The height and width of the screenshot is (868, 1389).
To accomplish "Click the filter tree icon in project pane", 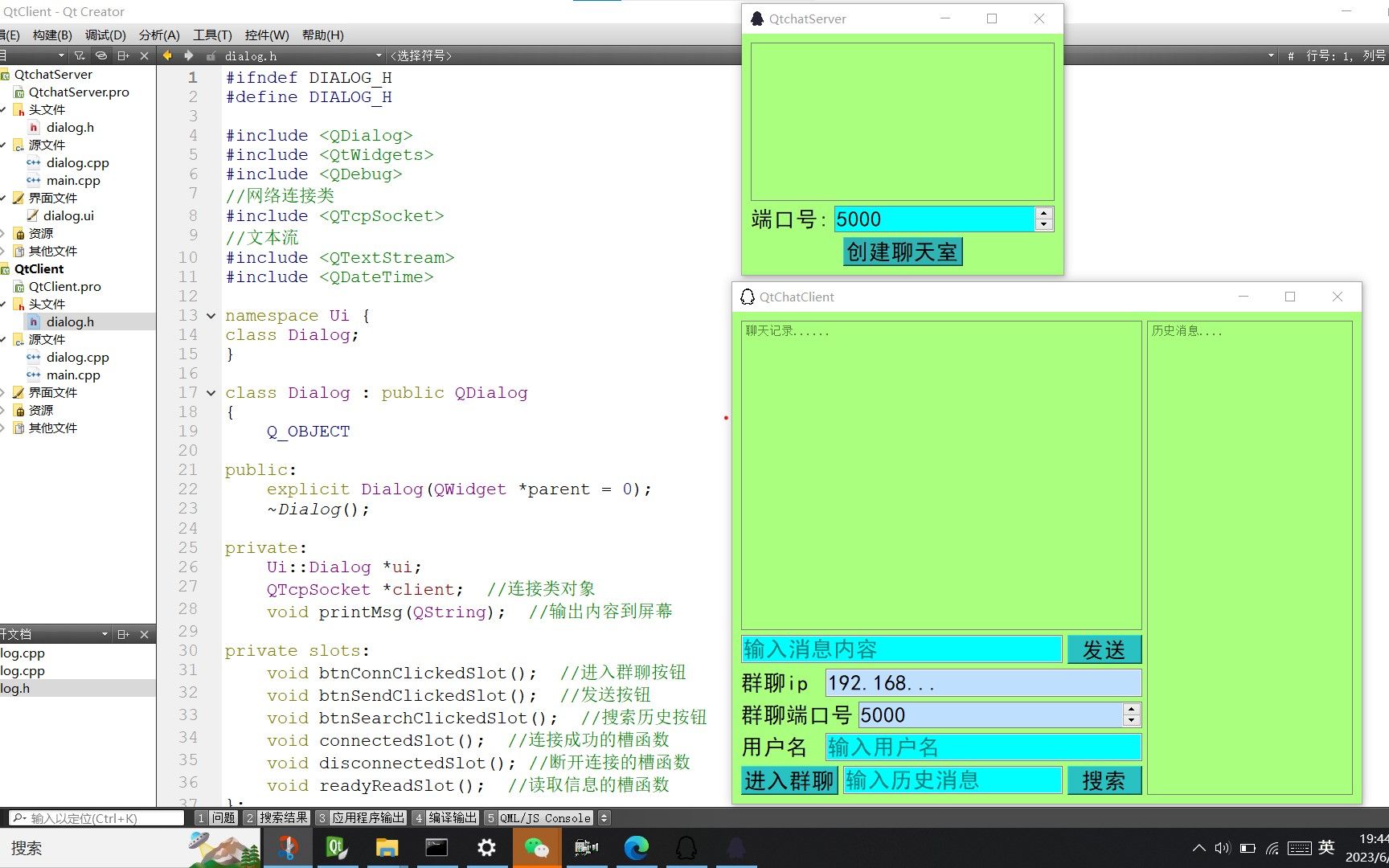I will click(x=80, y=55).
